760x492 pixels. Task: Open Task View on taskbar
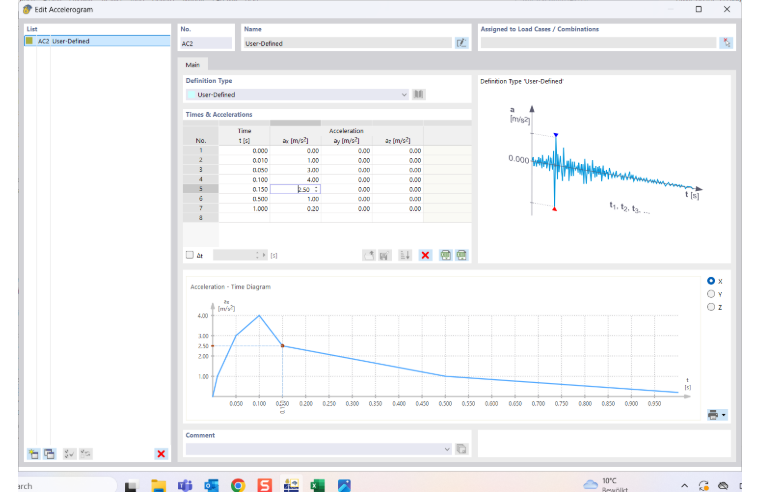point(130,486)
